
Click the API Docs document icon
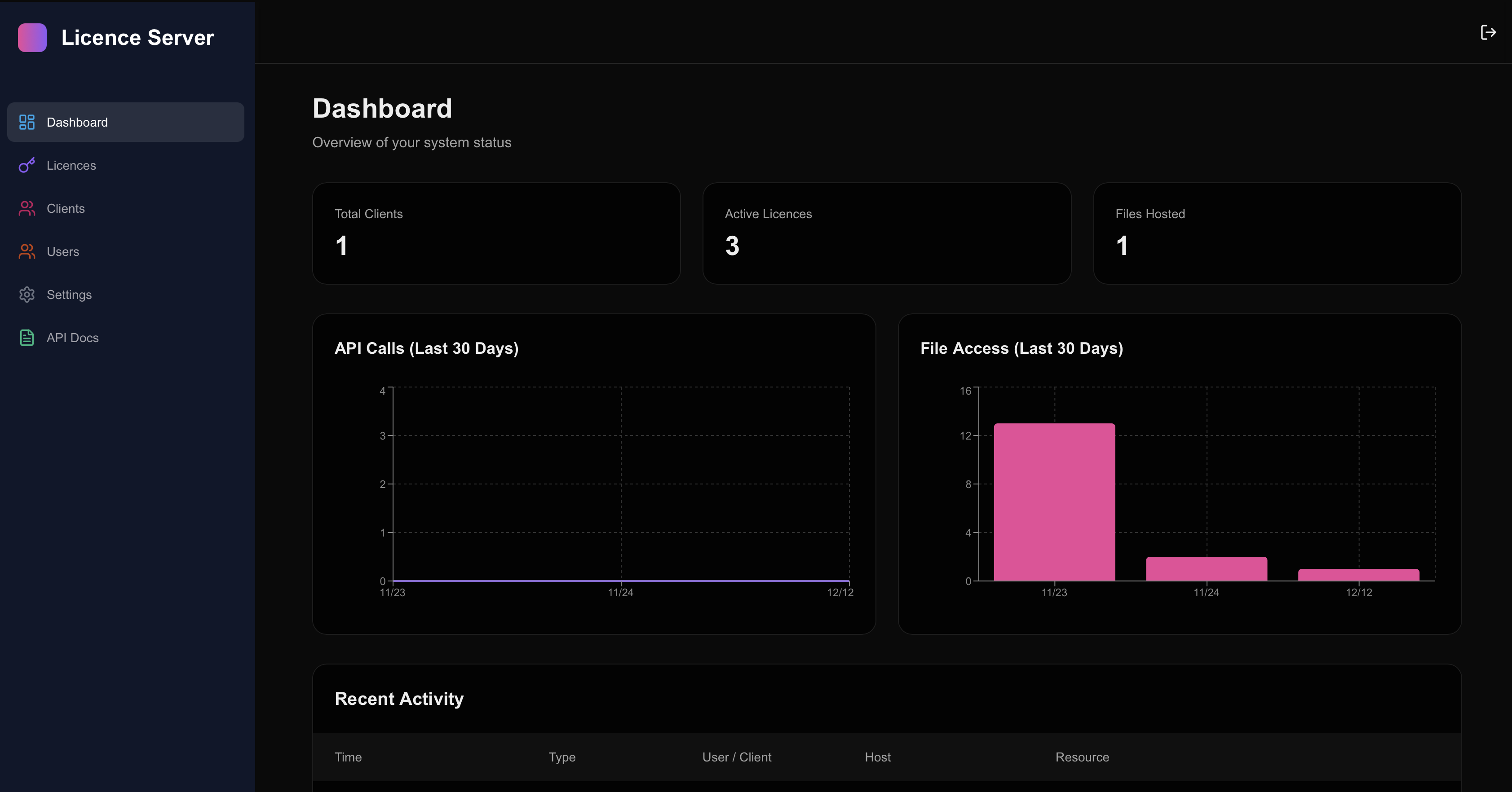pos(27,337)
